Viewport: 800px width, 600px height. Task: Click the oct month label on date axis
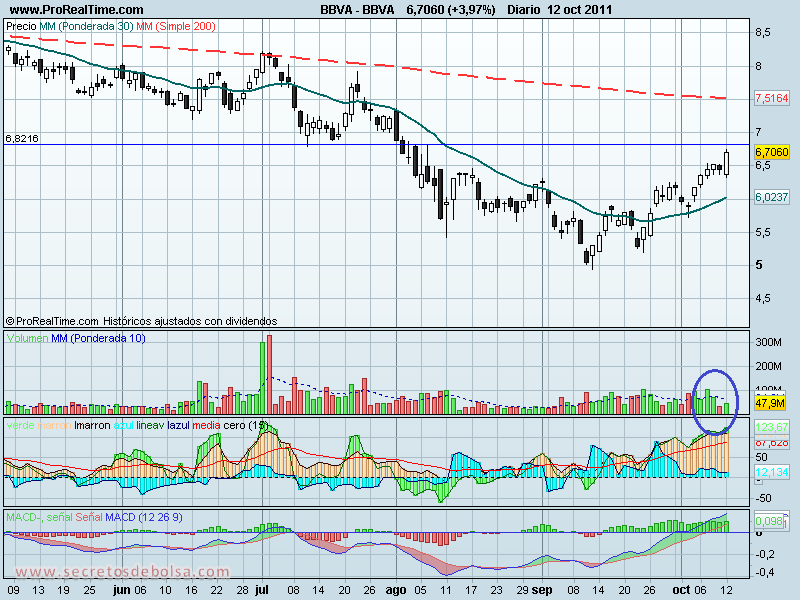[681, 590]
